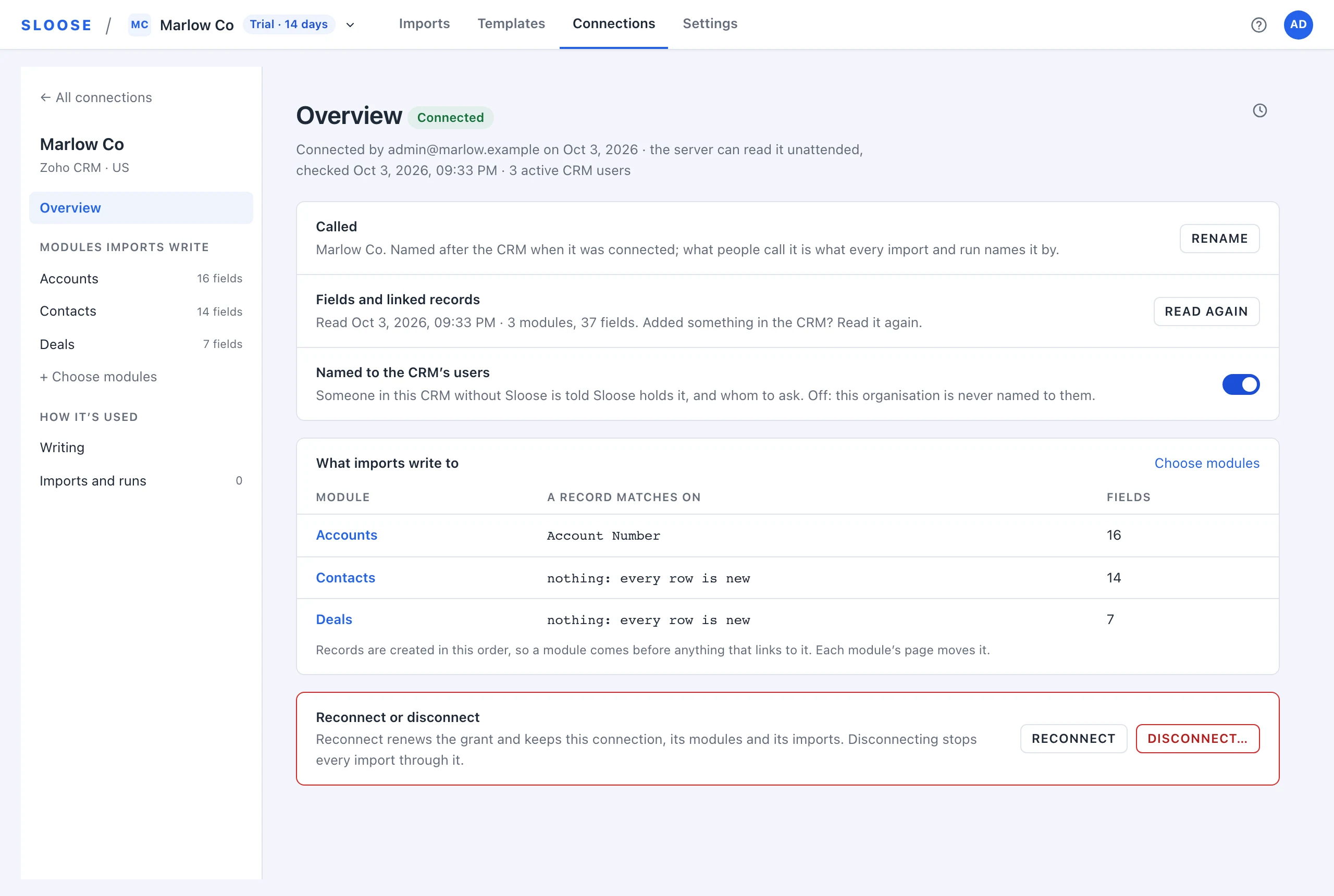Viewport: 1334px width, 896px height.
Task: Click + Choose modules in sidebar
Action: pyautogui.click(x=98, y=377)
